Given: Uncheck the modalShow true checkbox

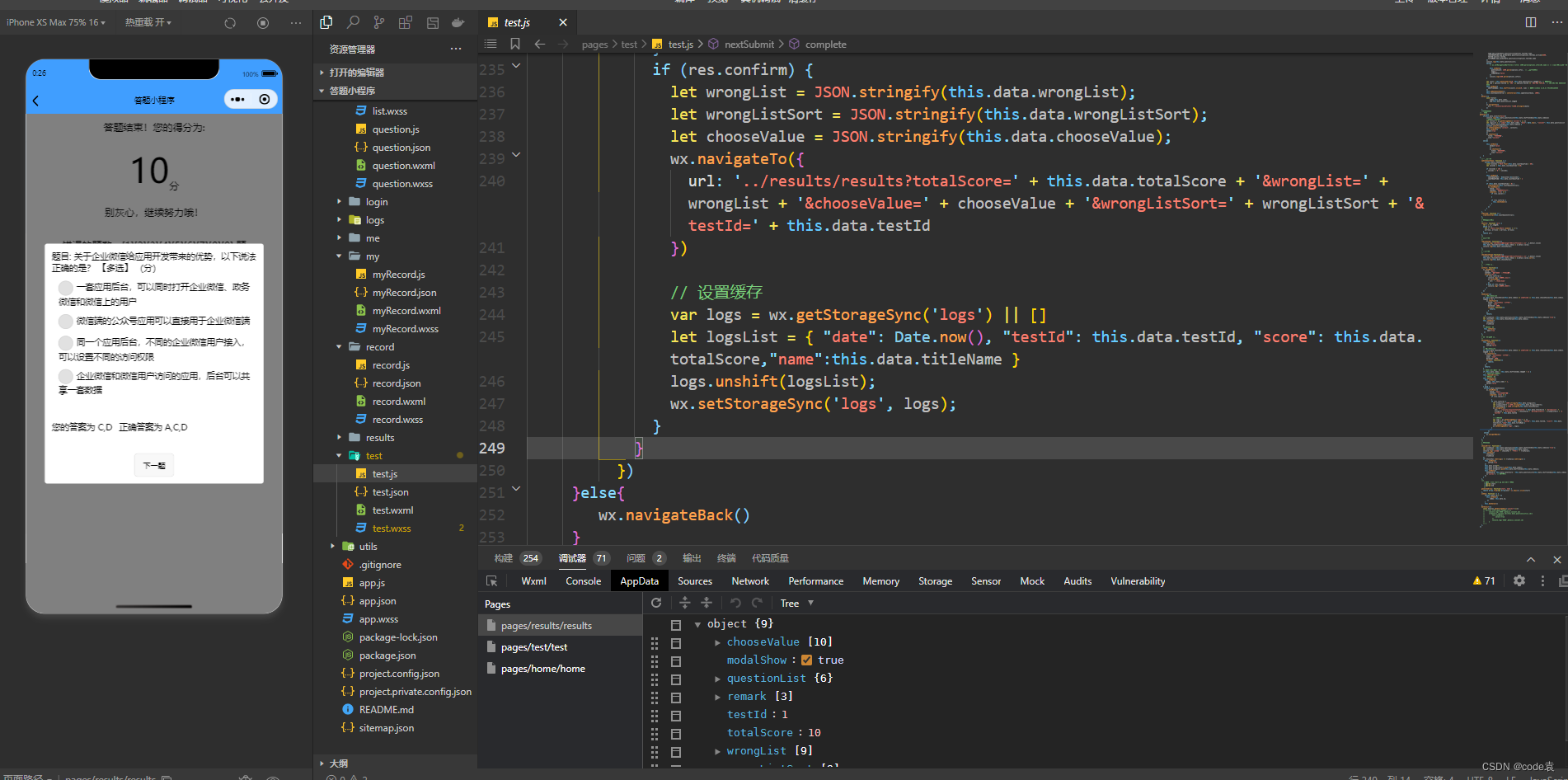Looking at the screenshot, I should click(x=806, y=660).
